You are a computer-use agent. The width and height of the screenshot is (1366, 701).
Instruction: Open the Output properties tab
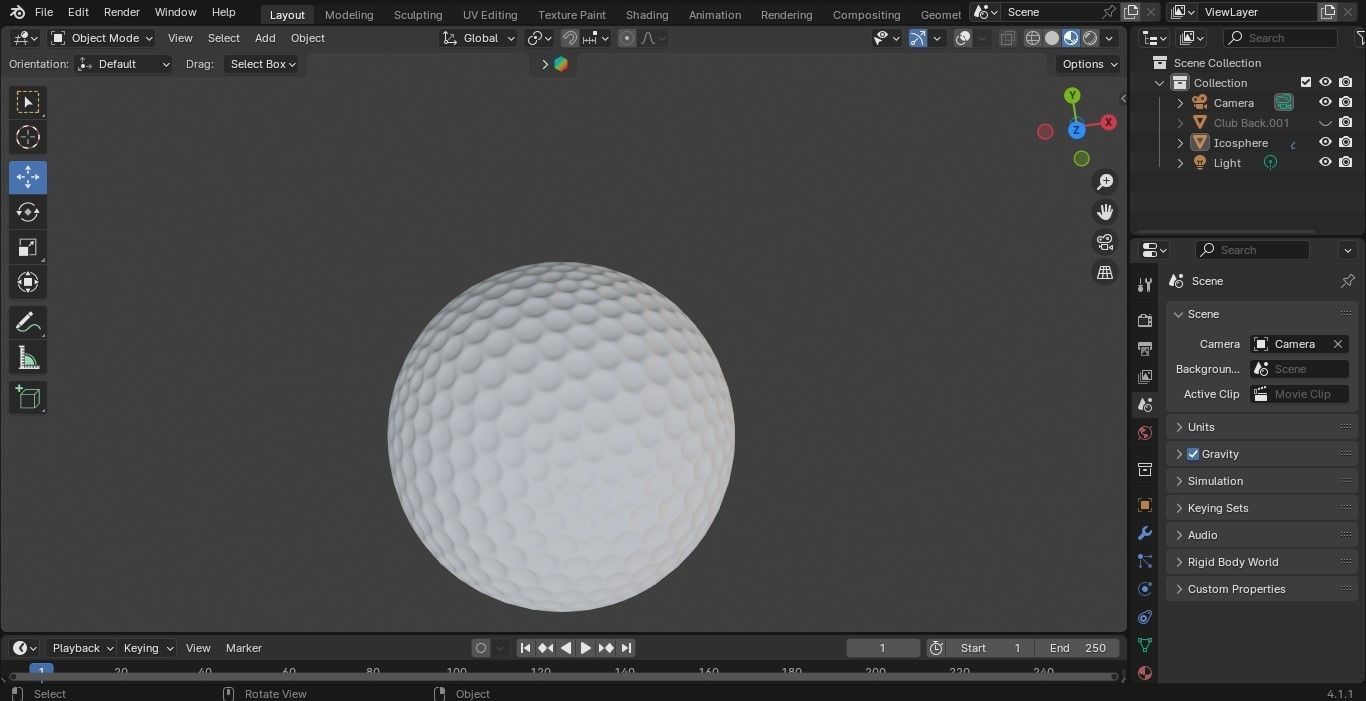point(1145,348)
